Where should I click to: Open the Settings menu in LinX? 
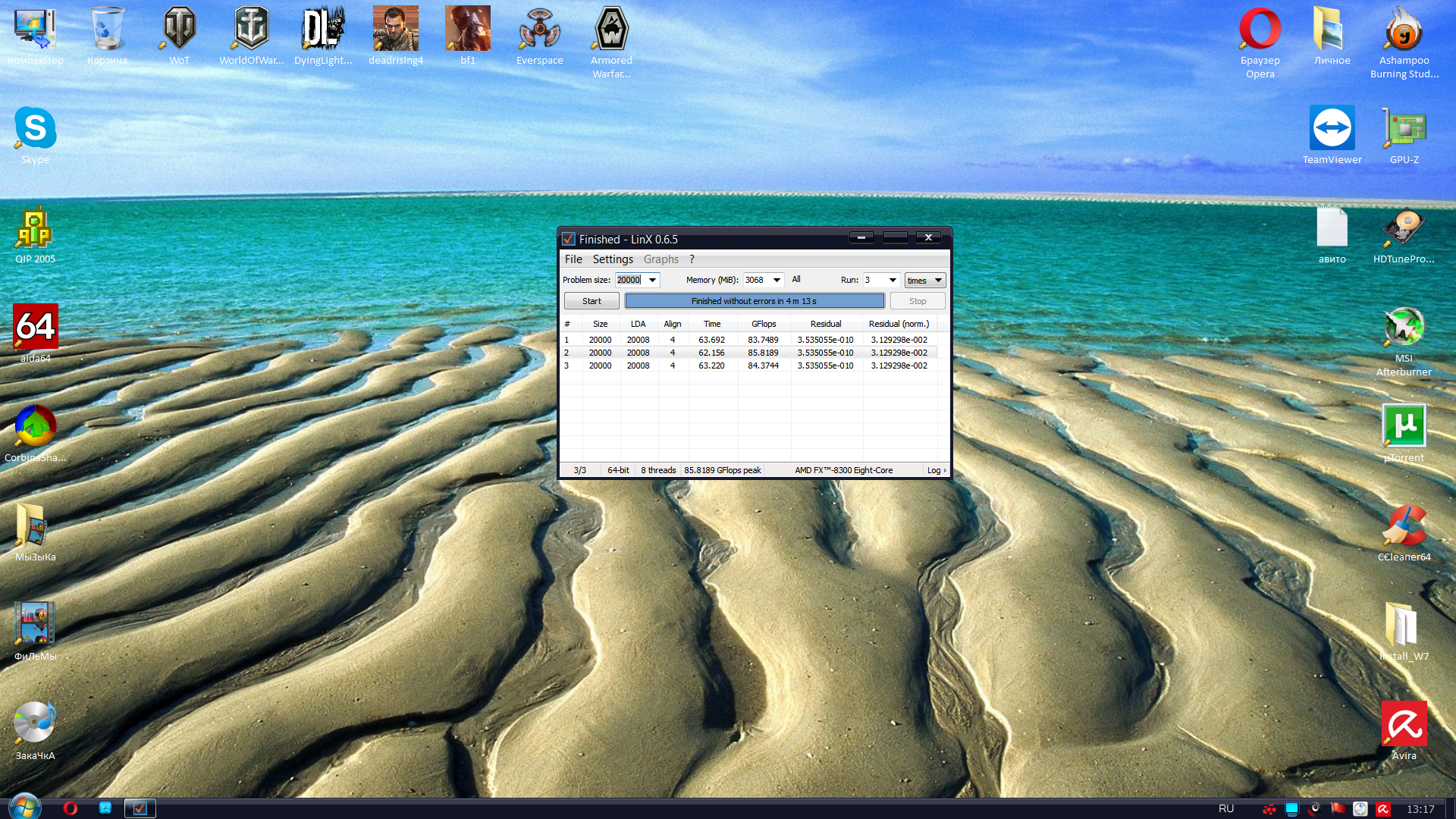click(612, 259)
